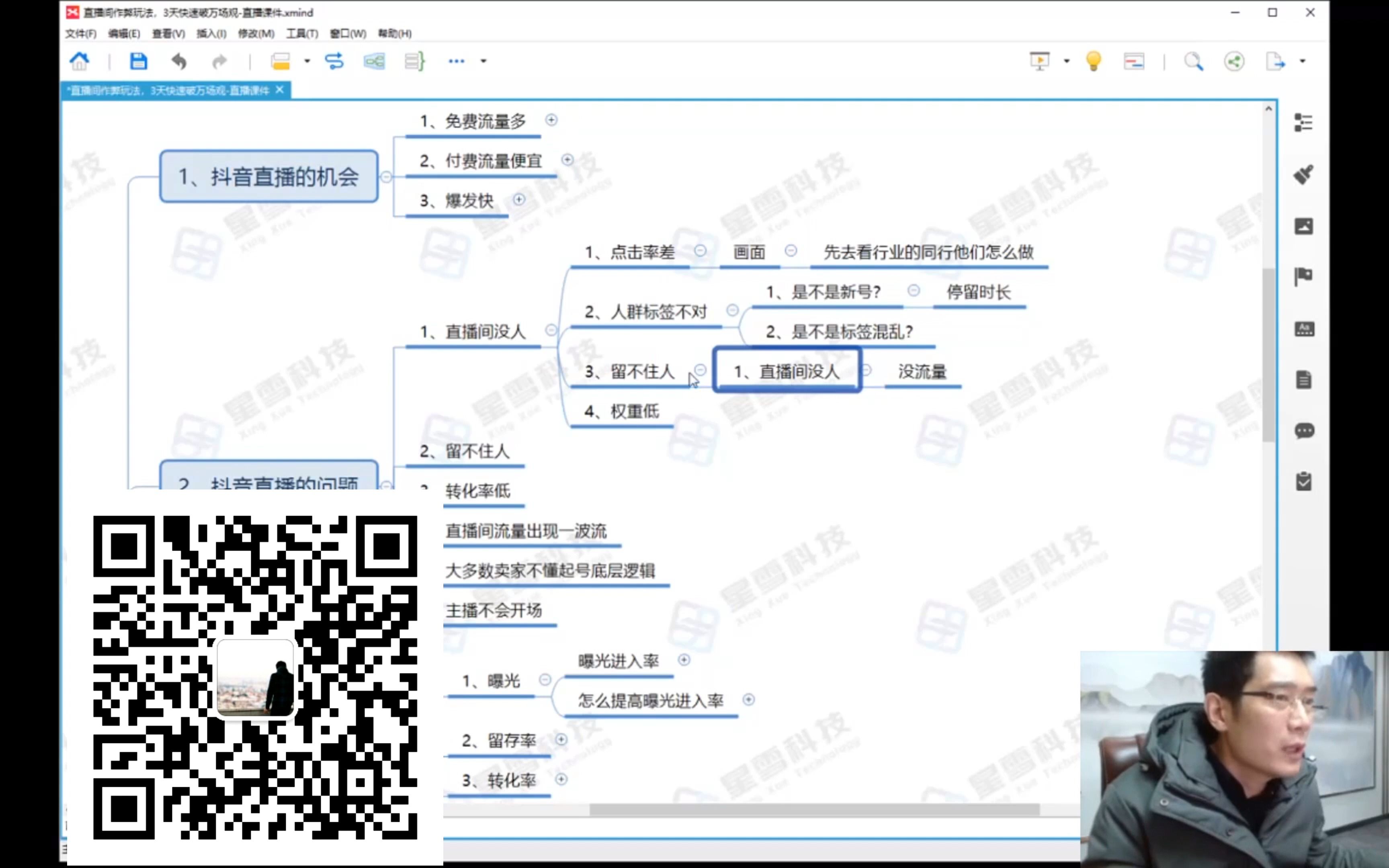This screenshot has height=868, width=1389.
Task: Open the 窗口(W) menu
Action: (x=348, y=33)
